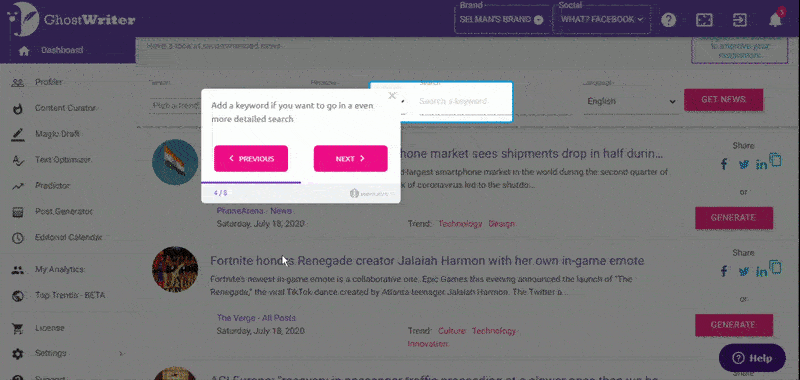Click the logout icon in header
Viewport: 800px width, 380px height.
click(739, 20)
